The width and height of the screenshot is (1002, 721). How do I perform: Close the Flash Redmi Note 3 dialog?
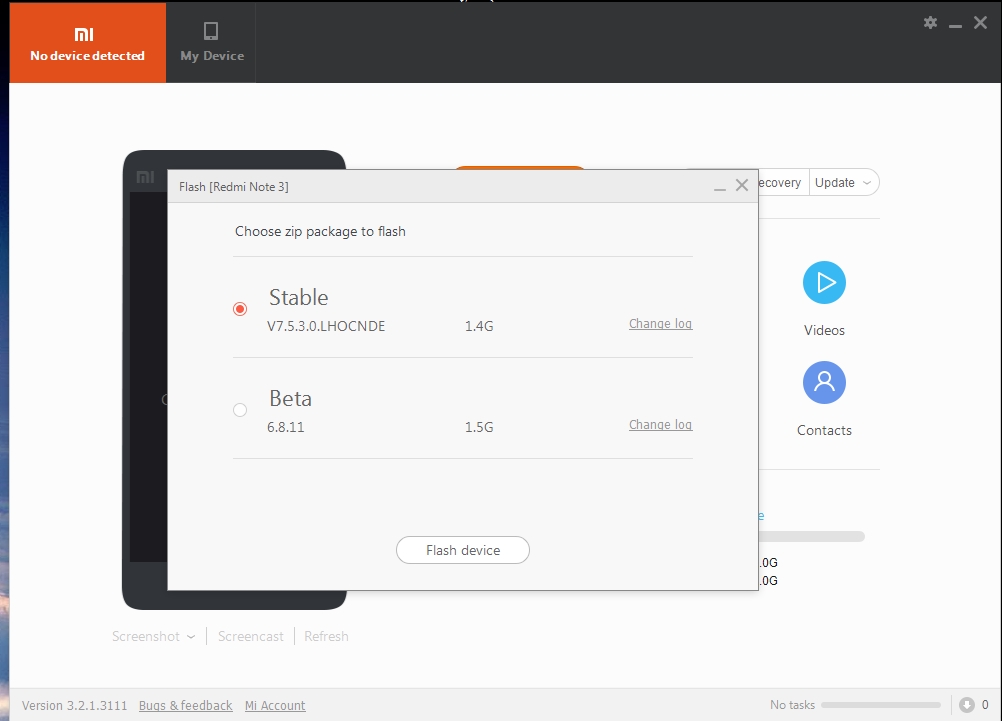(x=742, y=185)
